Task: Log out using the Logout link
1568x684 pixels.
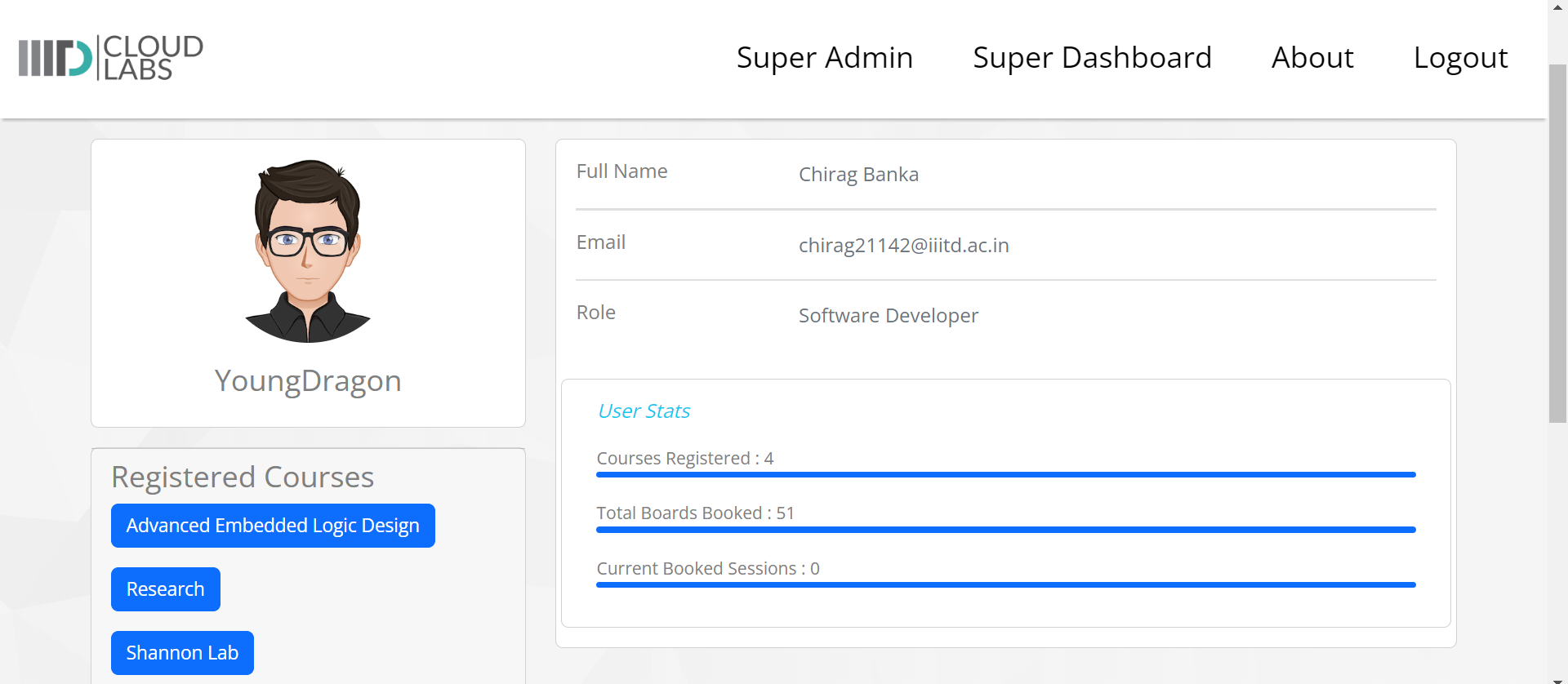Action: tap(1460, 58)
